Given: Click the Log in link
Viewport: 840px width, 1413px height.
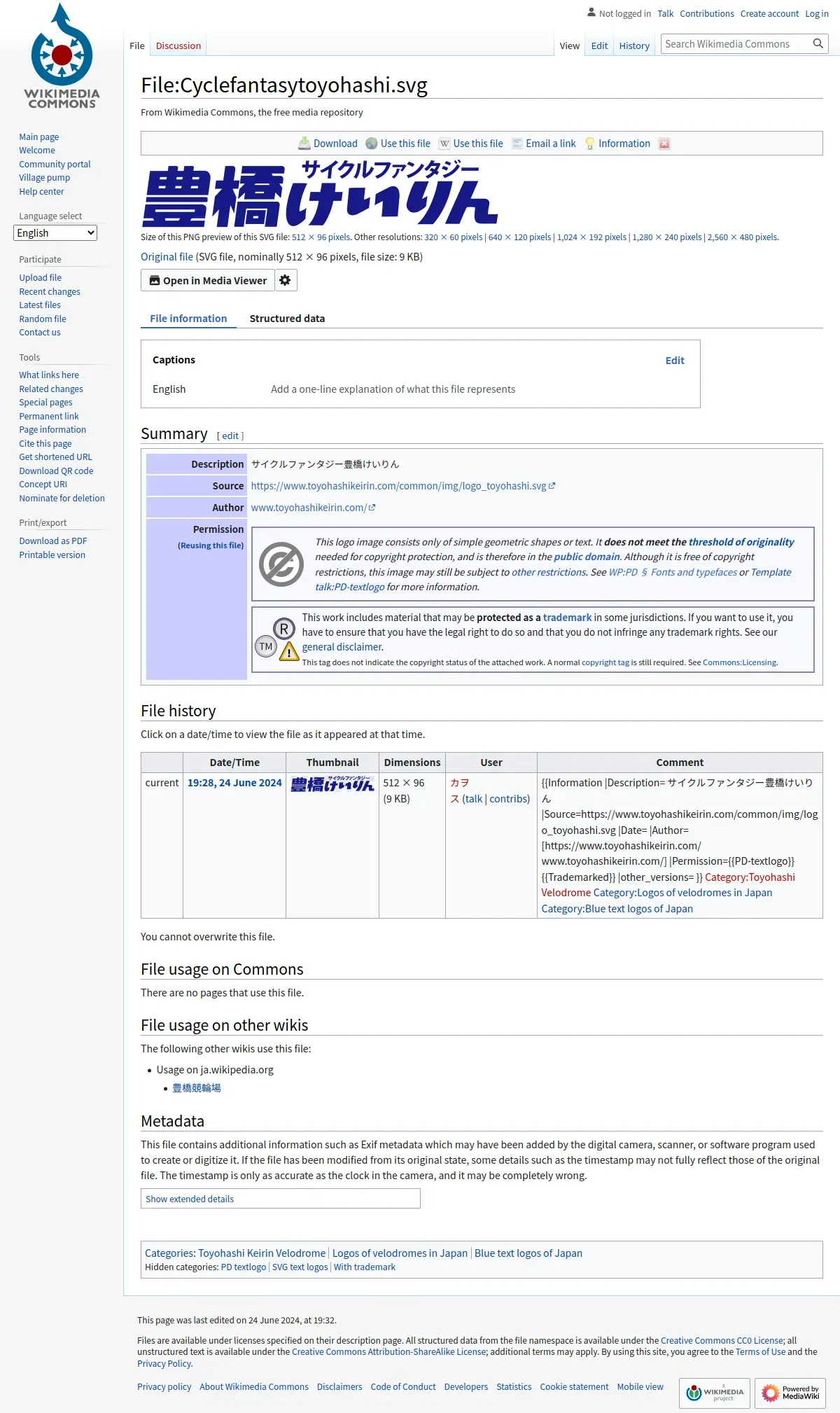Looking at the screenshot, I should tap(817, 13).
